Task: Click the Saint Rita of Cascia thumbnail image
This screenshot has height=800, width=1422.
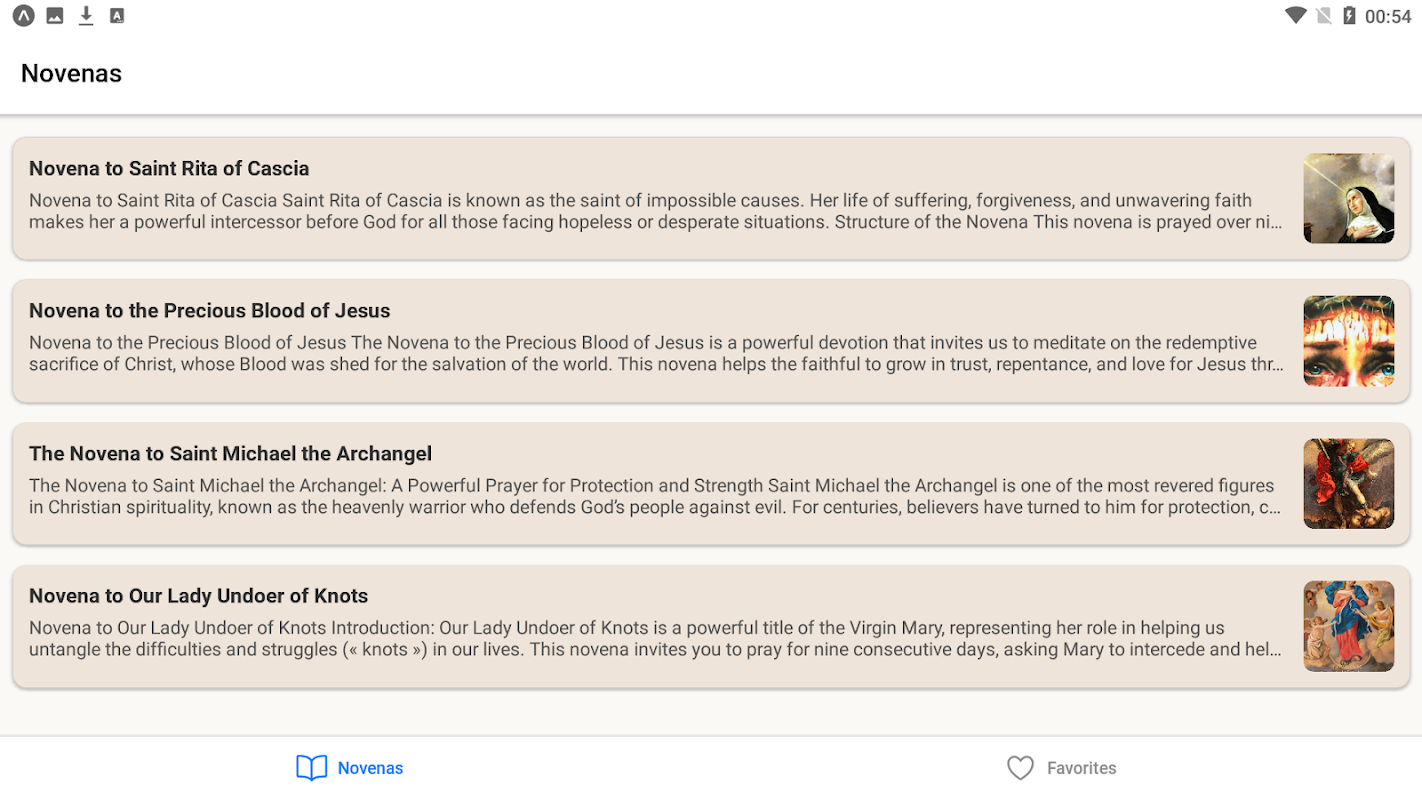Action: (1348, 198)
